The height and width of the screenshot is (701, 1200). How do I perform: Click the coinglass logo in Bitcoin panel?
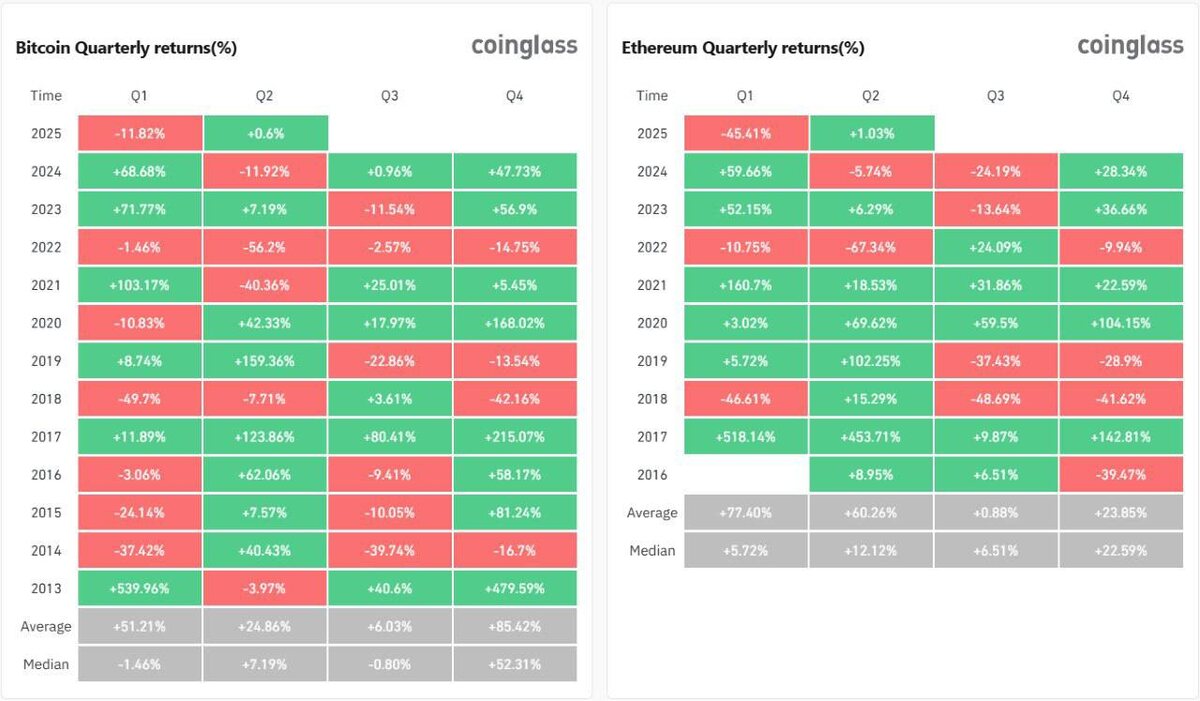pyautogui.click(x=524, y=47)
